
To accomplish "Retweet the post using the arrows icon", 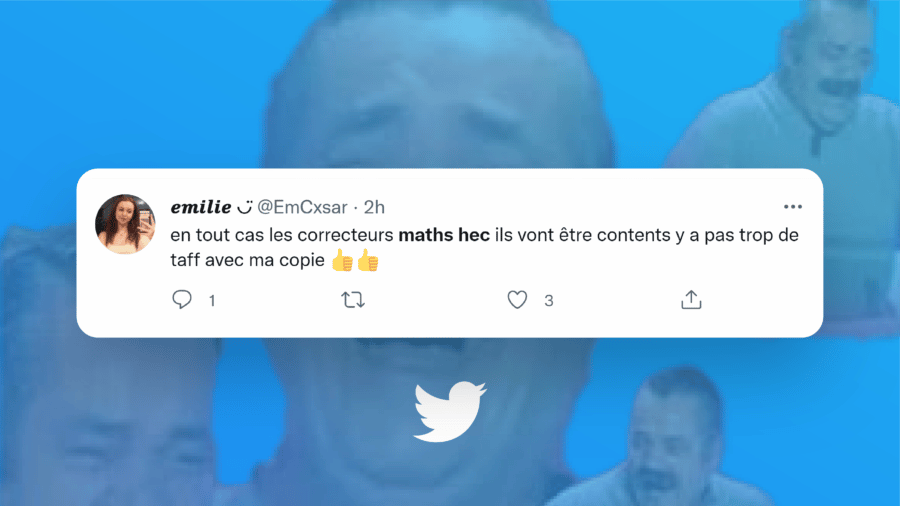I will [352, 299].
